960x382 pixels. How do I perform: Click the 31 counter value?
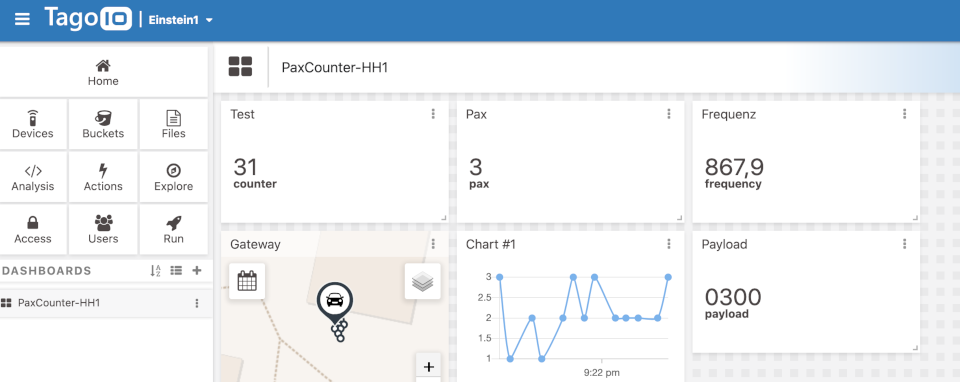[246, 167]
